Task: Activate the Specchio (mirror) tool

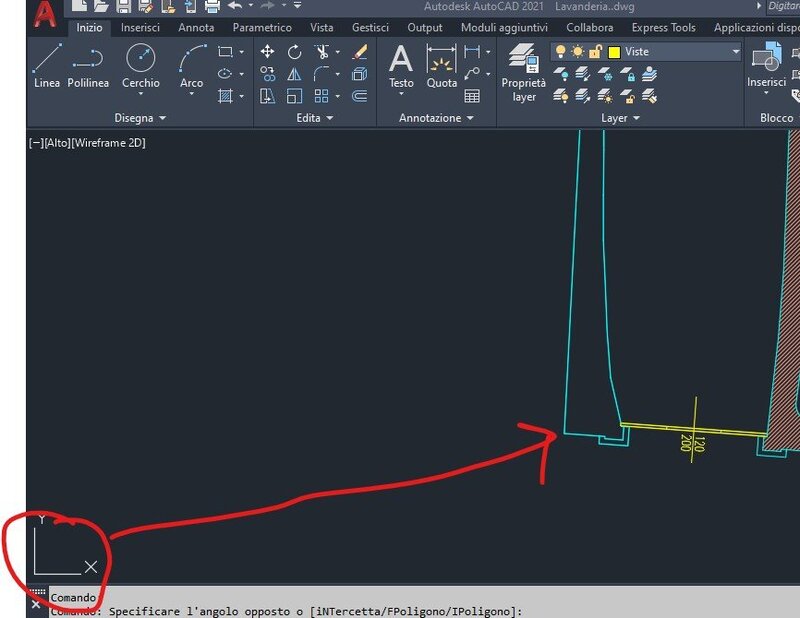Action: pyautogui.click(x=295, y=73)
